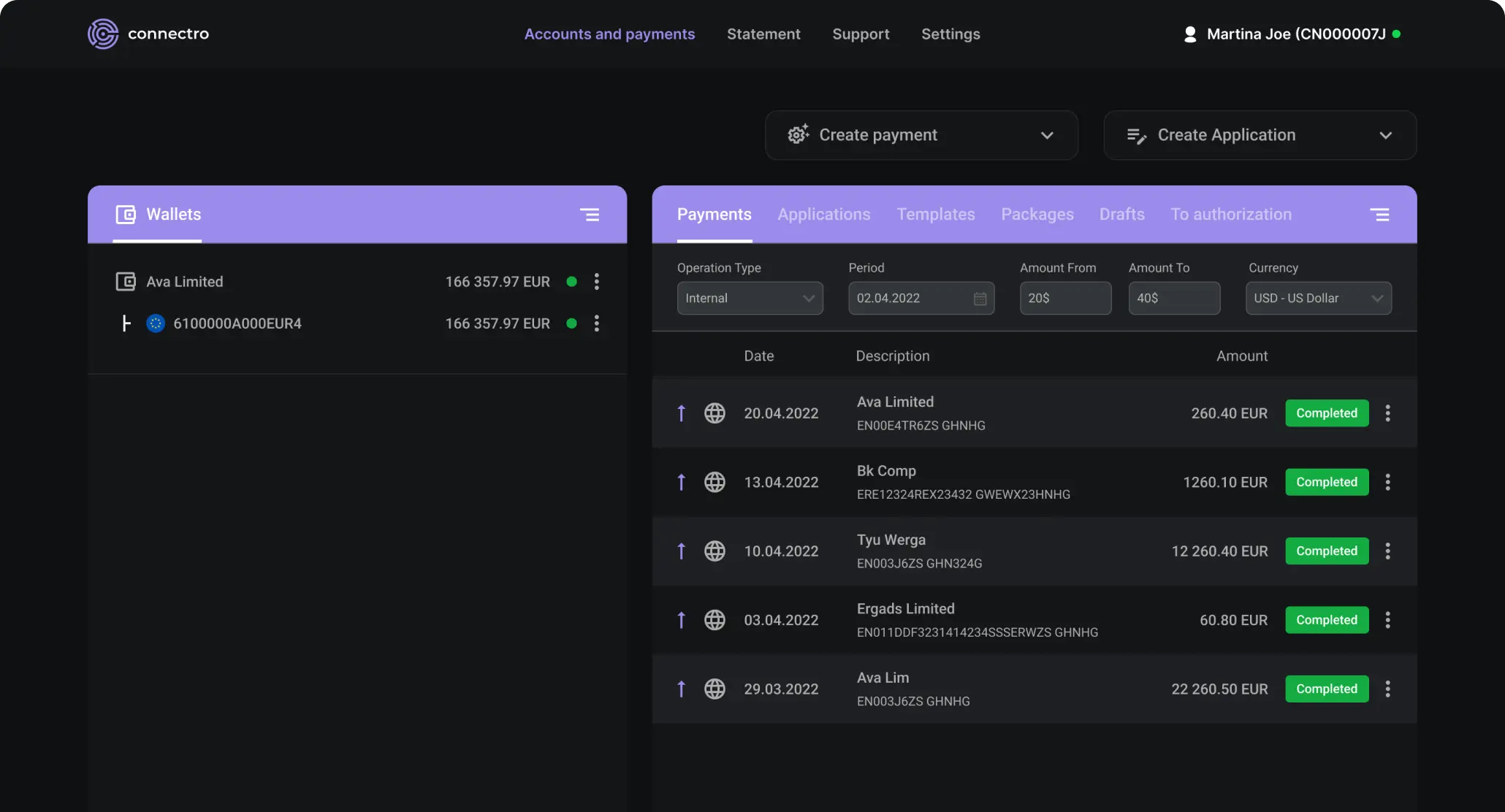Open the Ava Limited wallet three-dot menu
This screenshot has height=812, width=1505.
(x=597, y=282)
